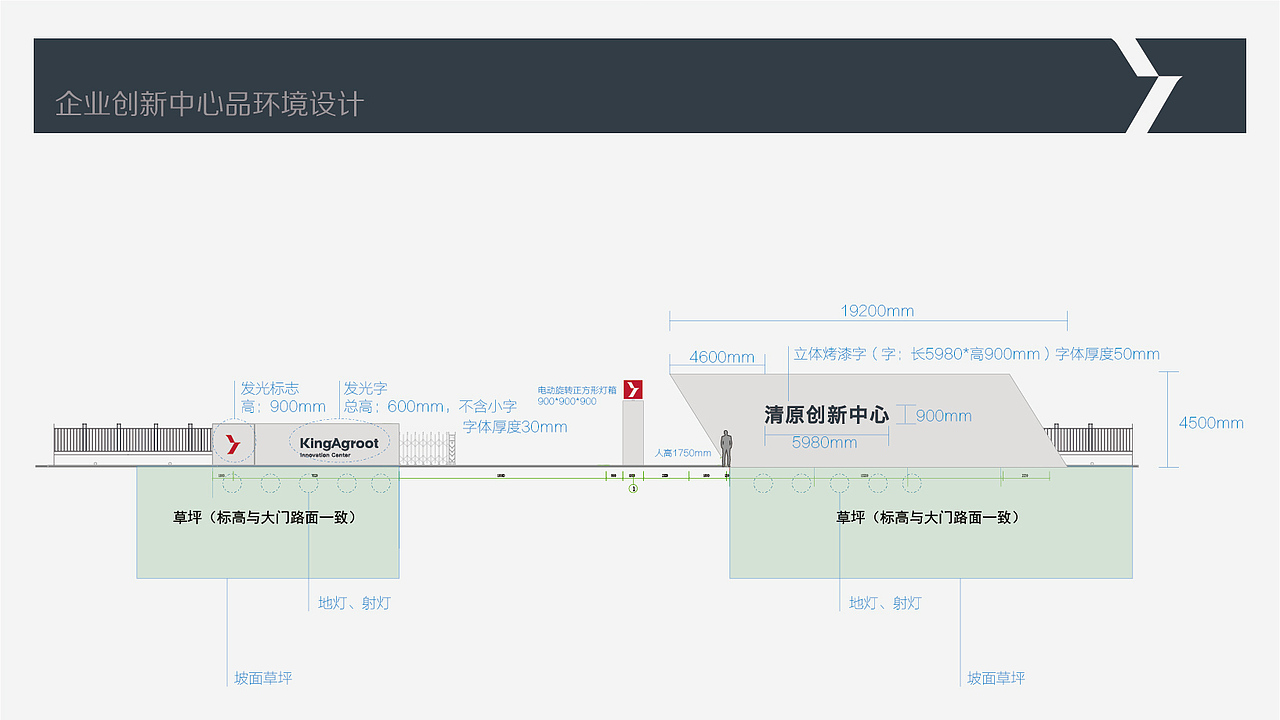This screenshot has height=720, width=1280.
Task: Click the '清原创新中心' sign lettering
Action: point(826,415)
